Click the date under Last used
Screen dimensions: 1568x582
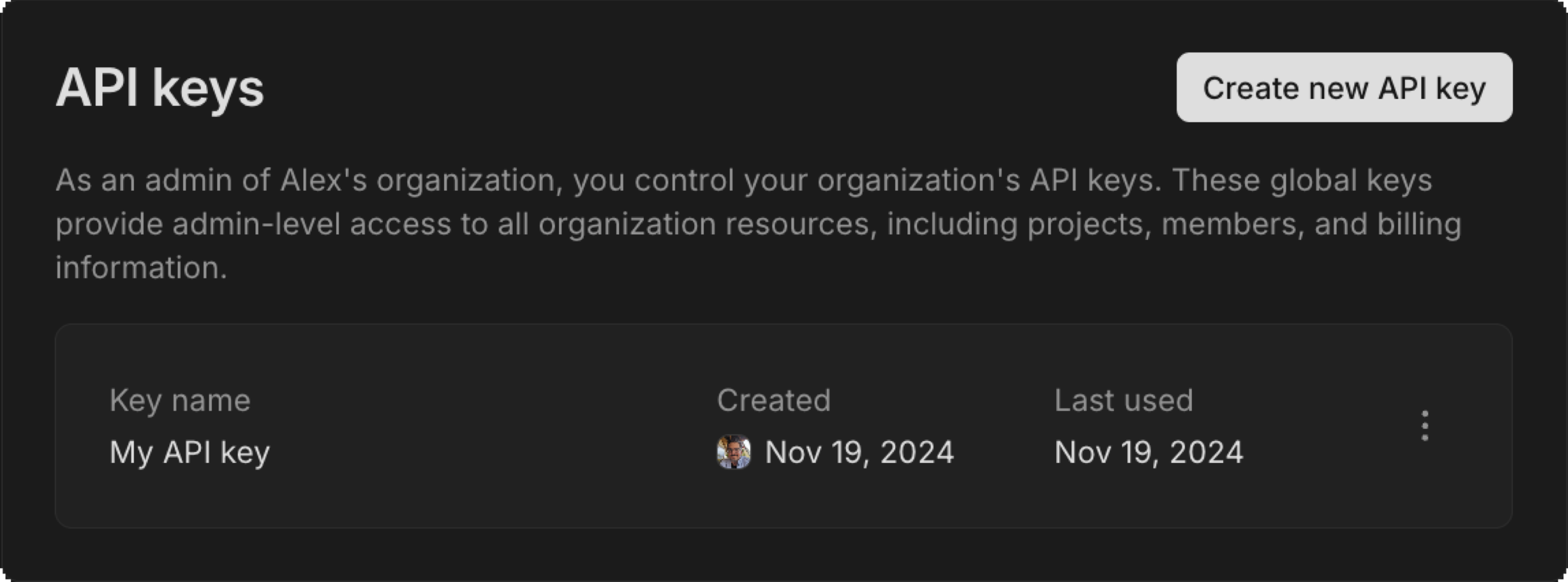1148,453
